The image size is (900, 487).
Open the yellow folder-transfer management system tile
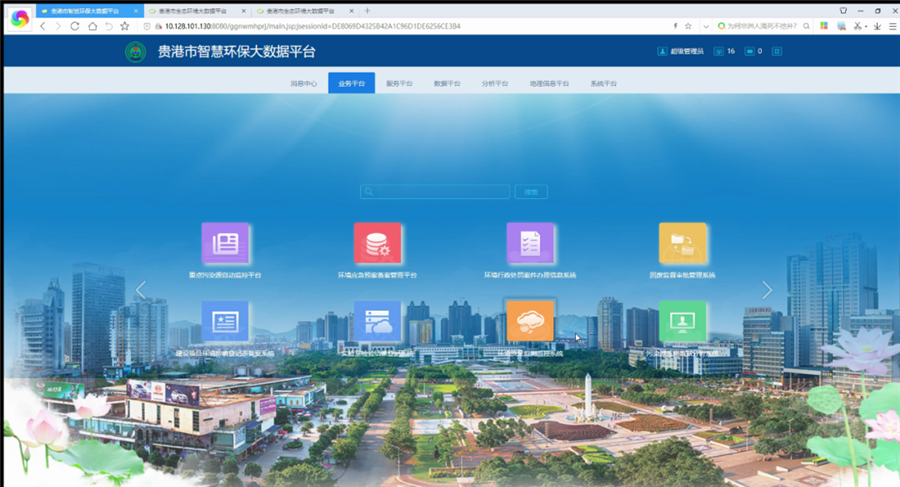682,243
